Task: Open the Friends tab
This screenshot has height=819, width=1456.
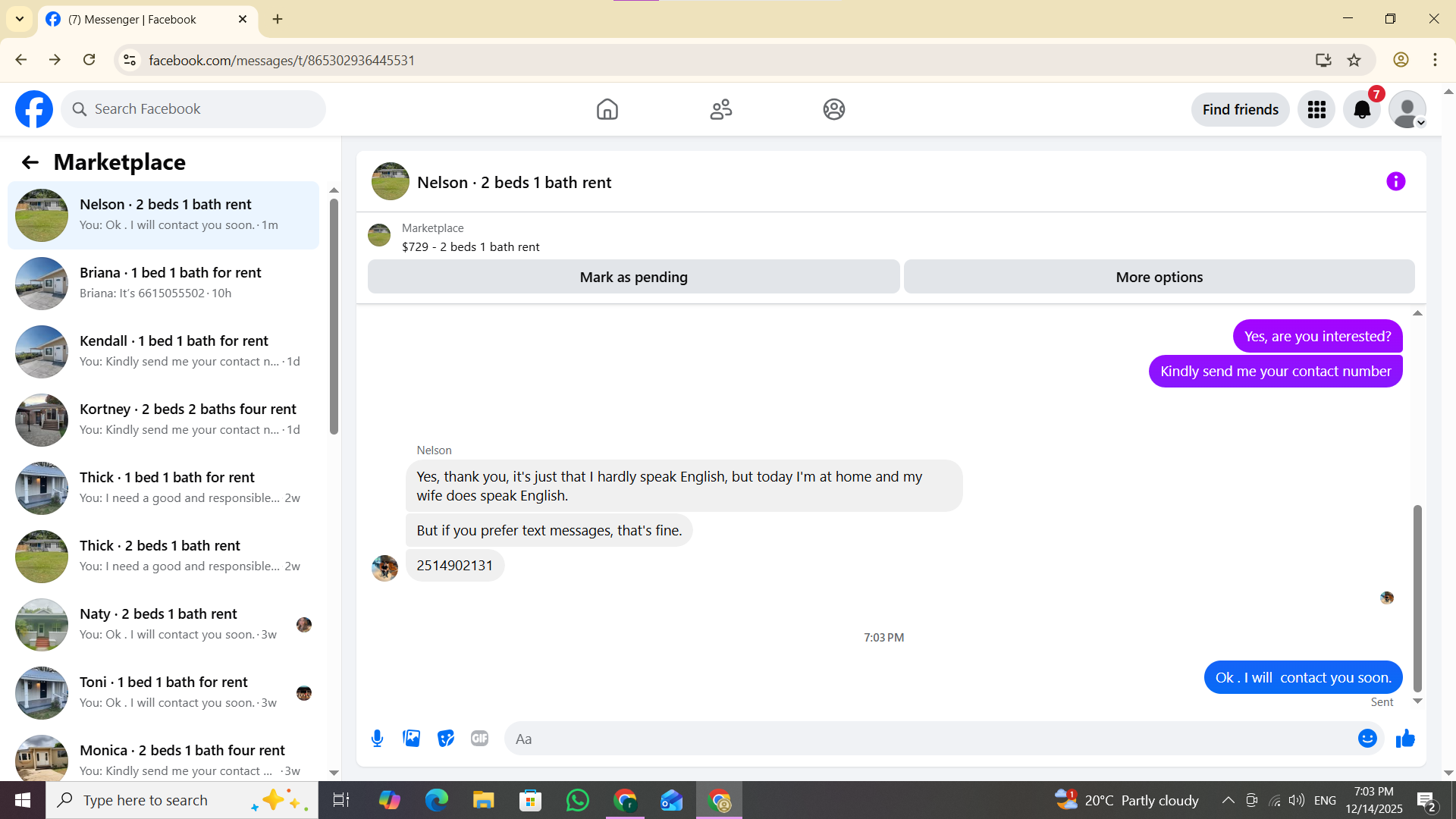Action: 720,110
